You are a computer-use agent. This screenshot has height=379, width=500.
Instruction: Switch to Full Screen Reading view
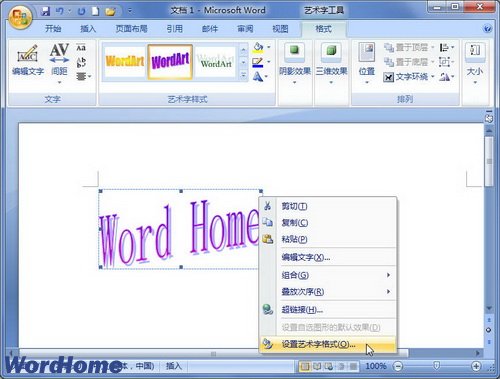pos(317,367)
